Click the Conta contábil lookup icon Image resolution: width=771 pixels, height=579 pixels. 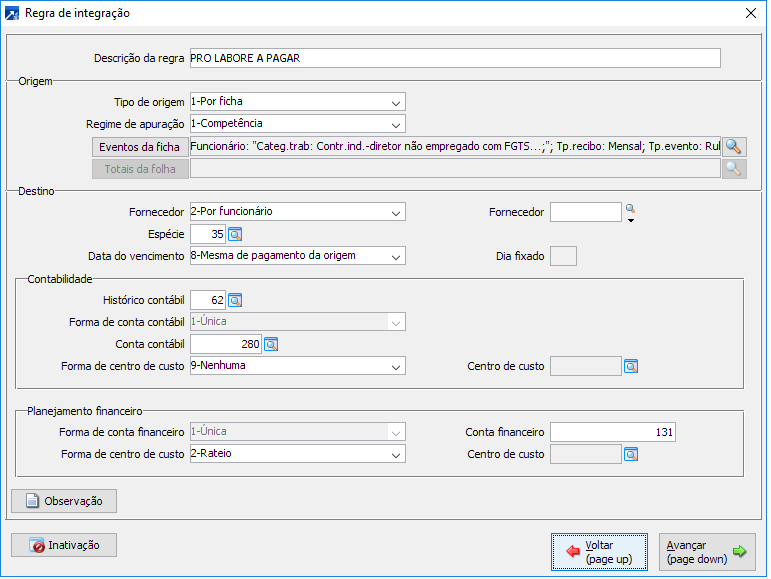tap(270, 344)
